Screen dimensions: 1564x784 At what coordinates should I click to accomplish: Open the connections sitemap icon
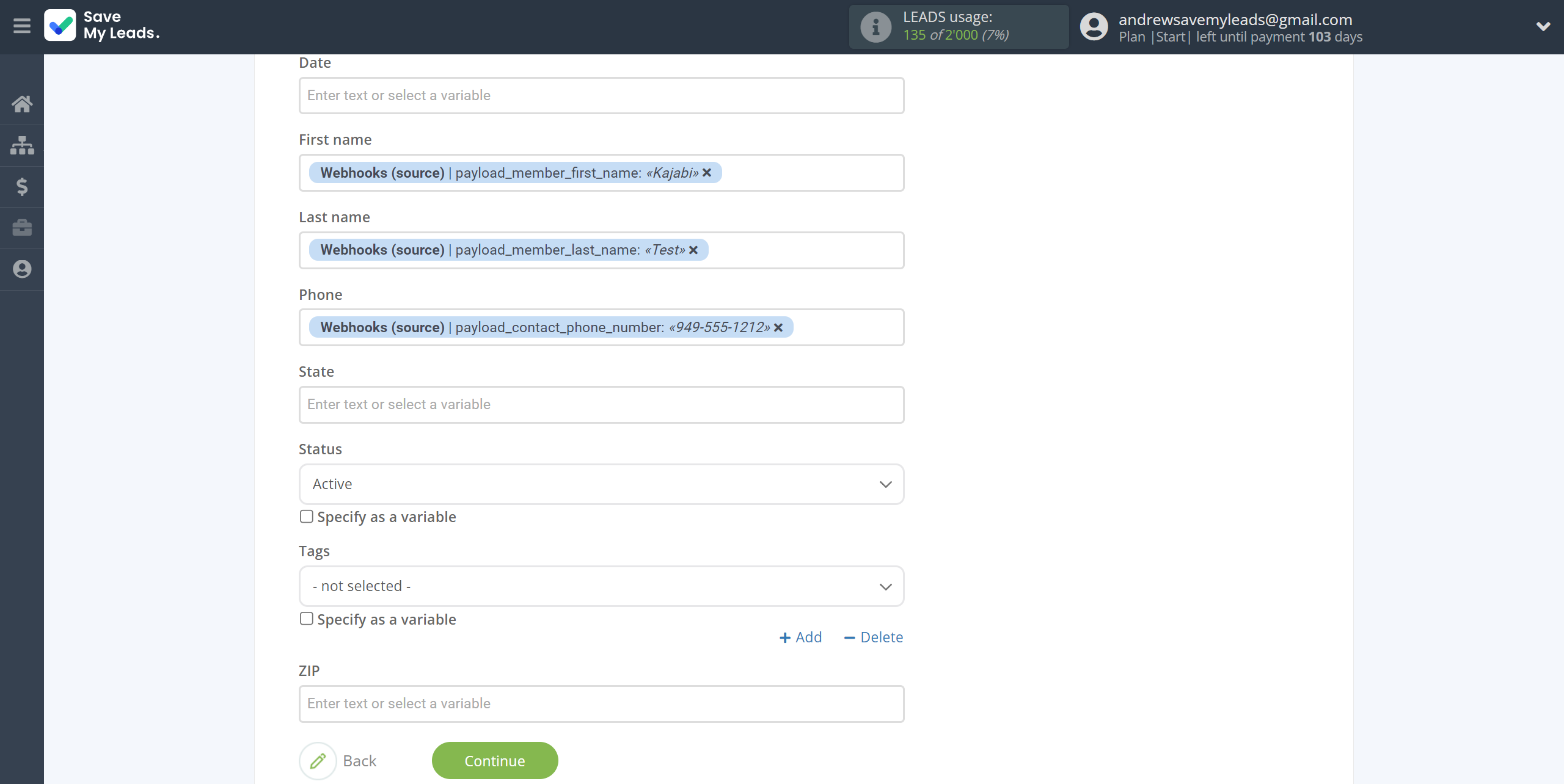[22, 145]
